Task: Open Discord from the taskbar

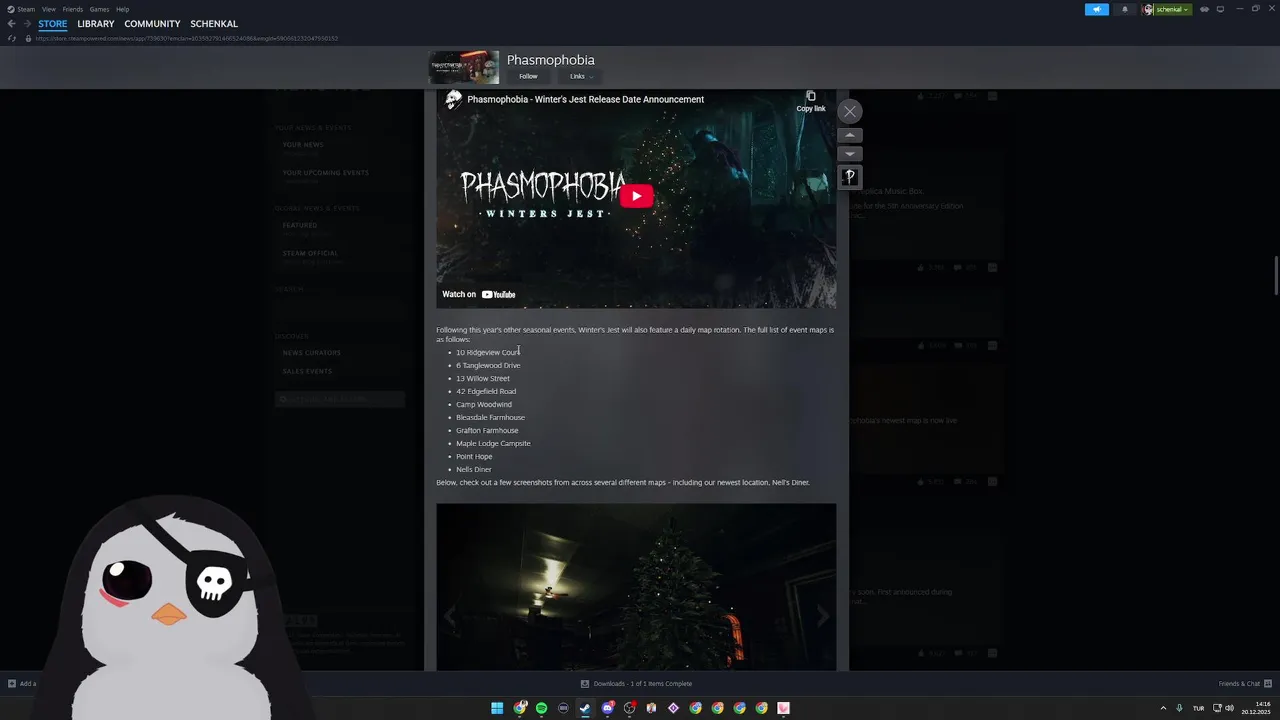Action: pyautogui.click(x=607, y=708)
